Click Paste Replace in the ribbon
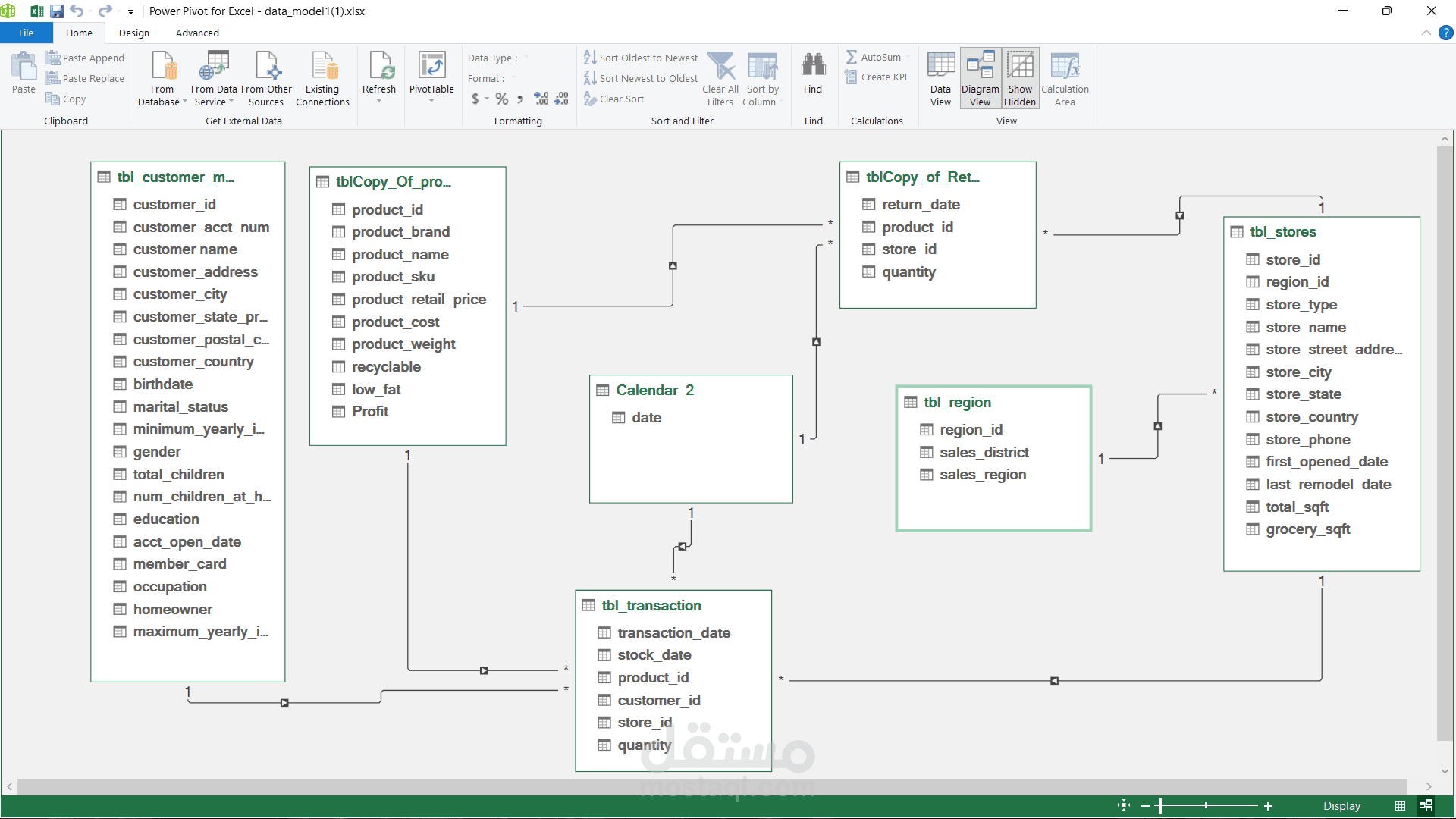 tap(85, 78)
